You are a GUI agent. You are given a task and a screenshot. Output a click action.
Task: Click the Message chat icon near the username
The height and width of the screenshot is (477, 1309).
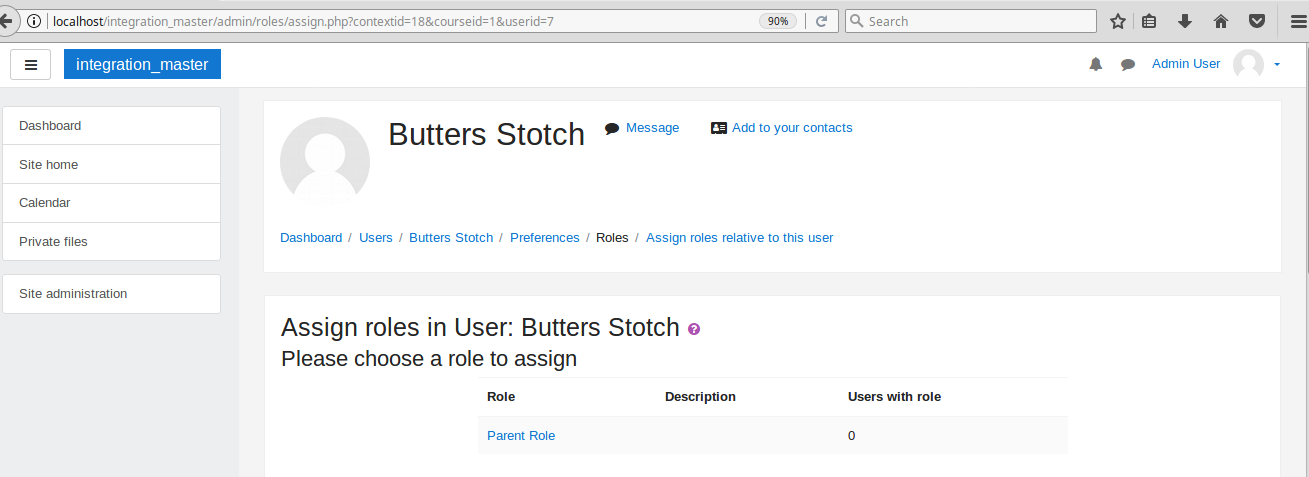click(x=612, y=128)
